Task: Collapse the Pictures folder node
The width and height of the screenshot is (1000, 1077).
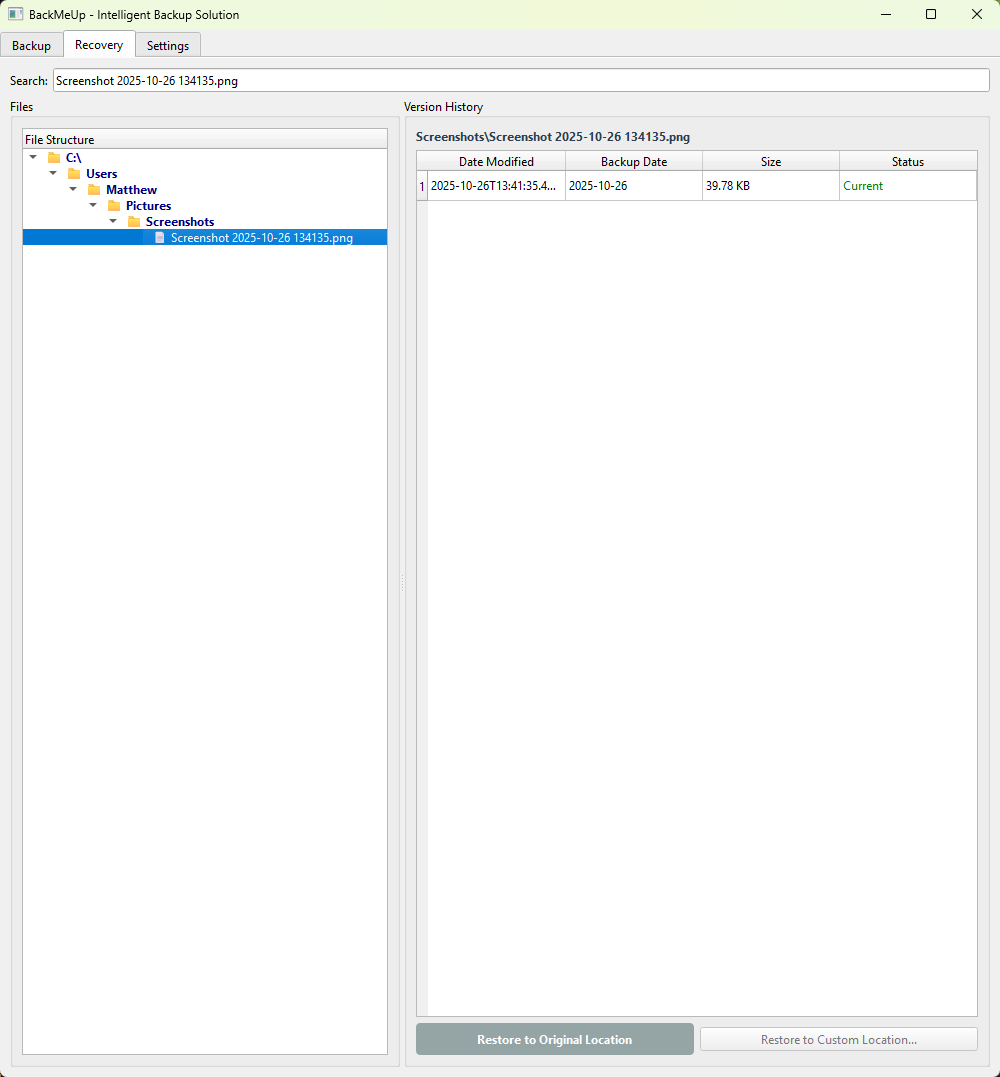Action: 93,205
